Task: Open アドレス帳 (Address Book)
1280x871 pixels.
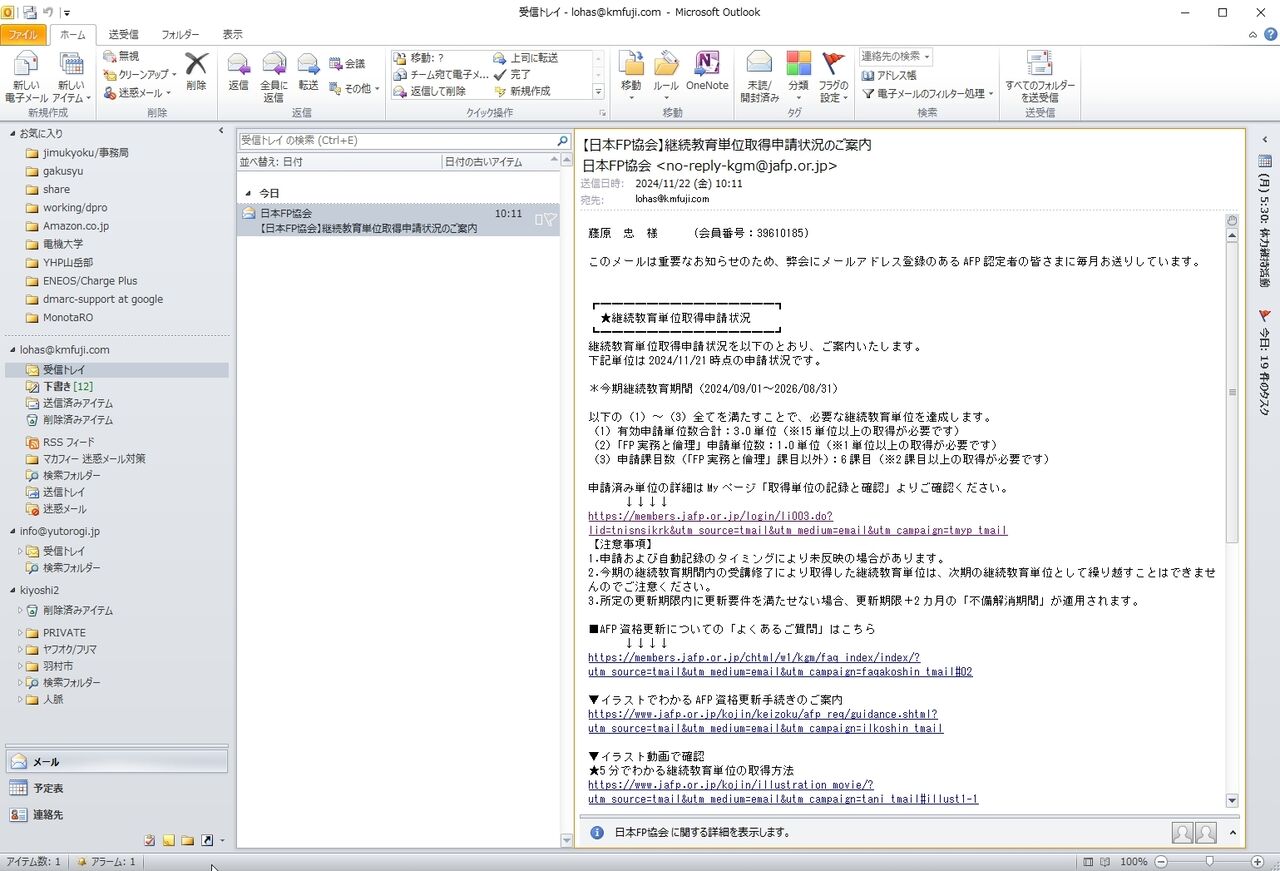Action: (x=889, y=75)
